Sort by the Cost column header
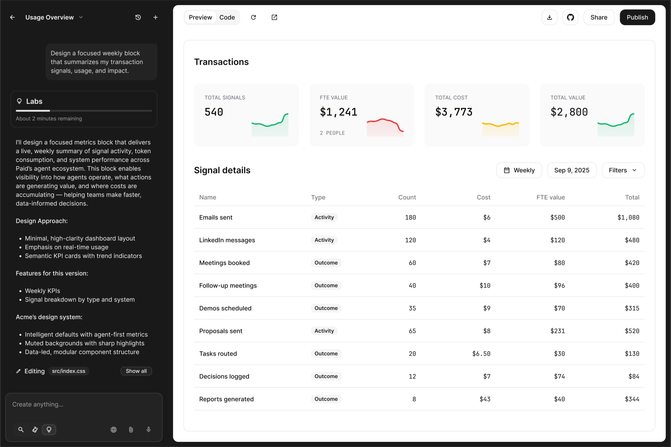The width and height of the screenshot is (672, 447). click(x=483, y=198)
